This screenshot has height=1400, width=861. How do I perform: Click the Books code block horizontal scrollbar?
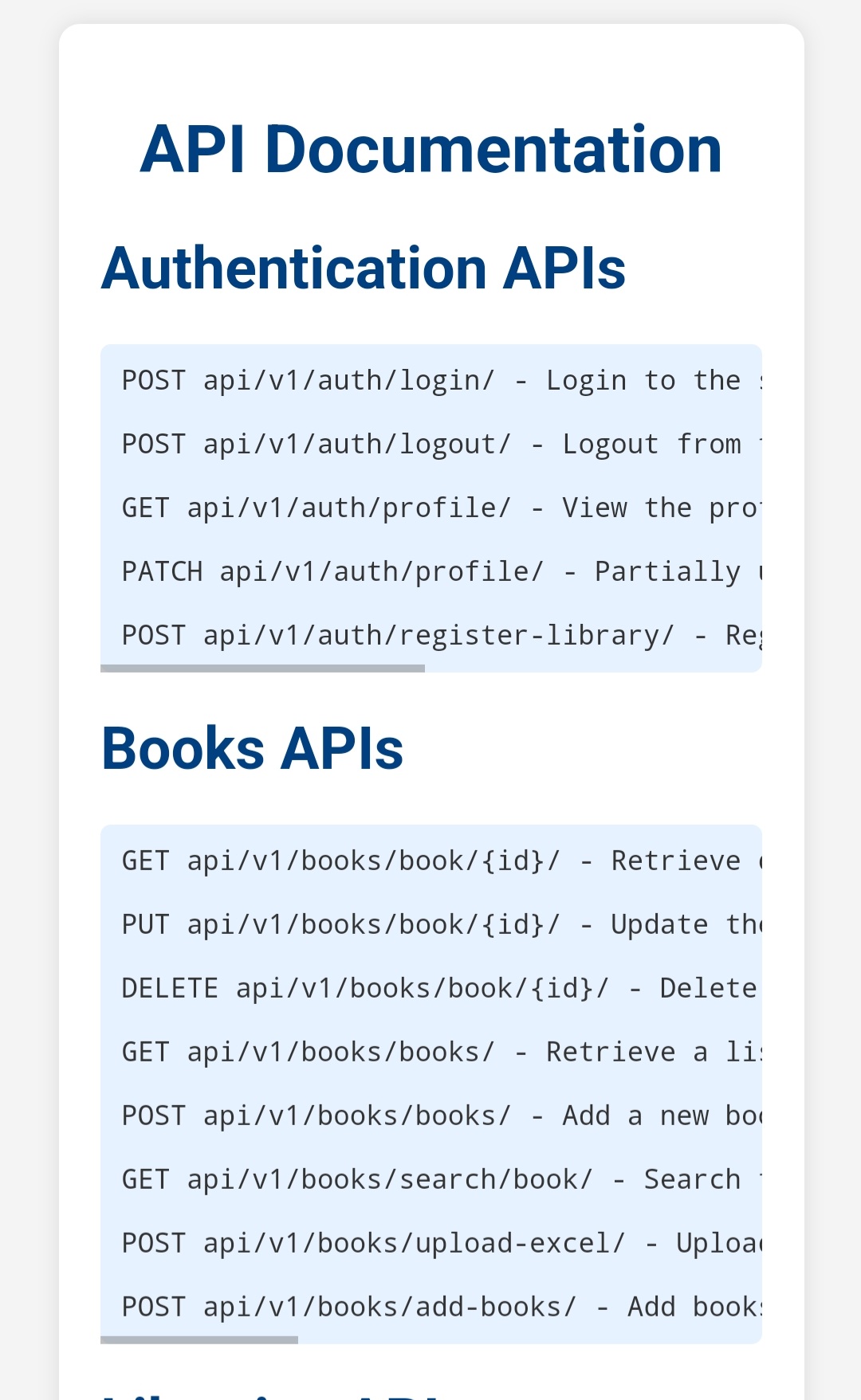199,1340
